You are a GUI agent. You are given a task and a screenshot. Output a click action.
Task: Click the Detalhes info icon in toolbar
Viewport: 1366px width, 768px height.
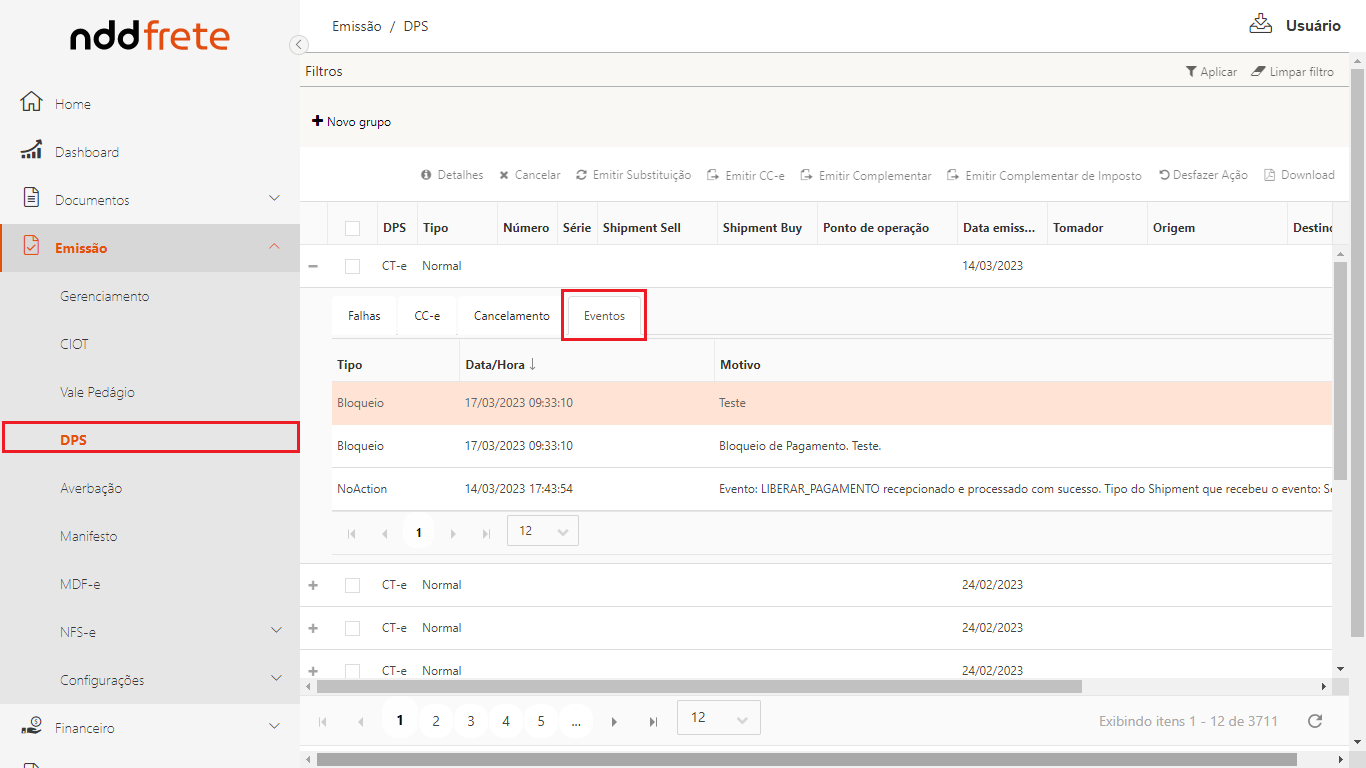click(427, 175)
